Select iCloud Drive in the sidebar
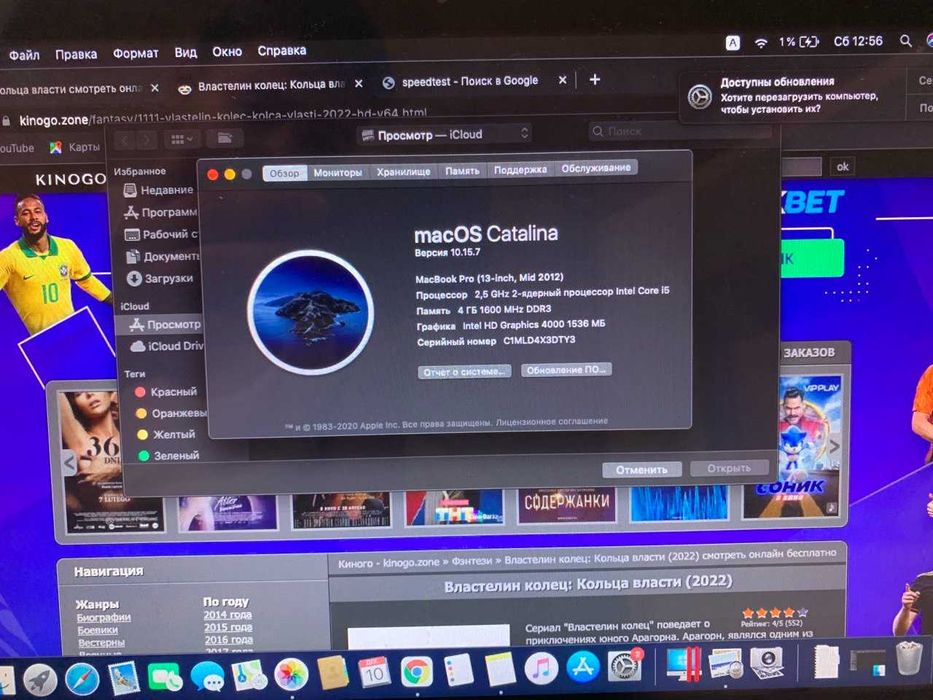933x700 pixels. [167, 346]
